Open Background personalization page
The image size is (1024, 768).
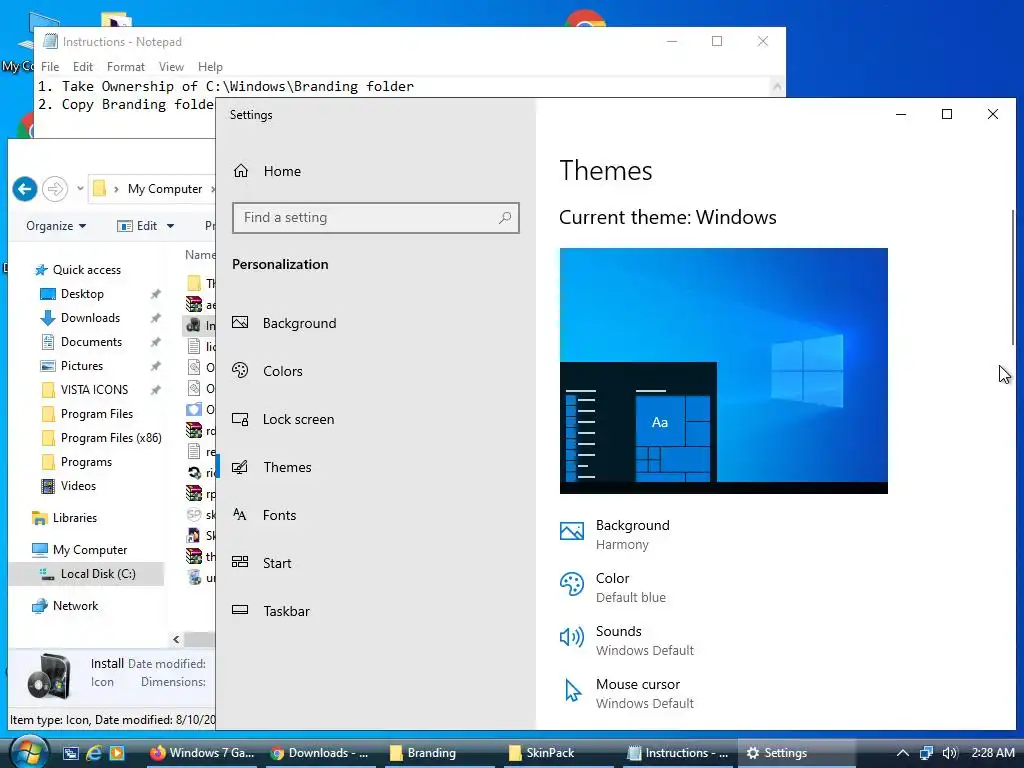[x=285, y=323]
